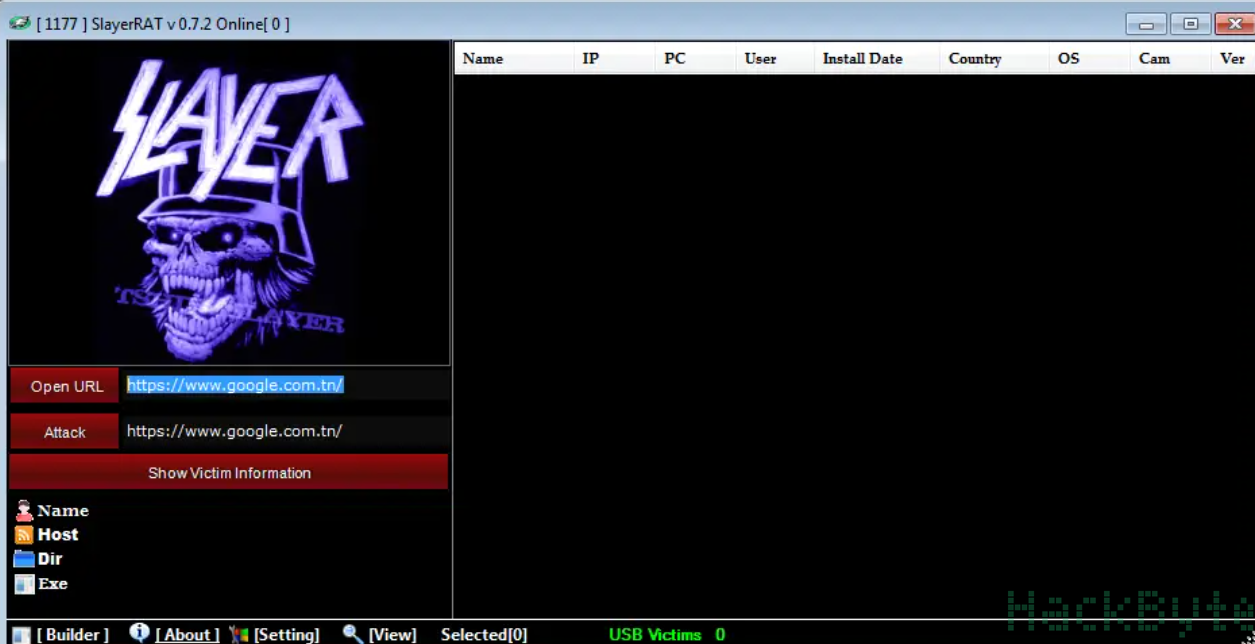Click the blue folder icon beside Dir
The height and width of the screenshot is (644, 1255).
pyautogui.click(x=24, y=559)
